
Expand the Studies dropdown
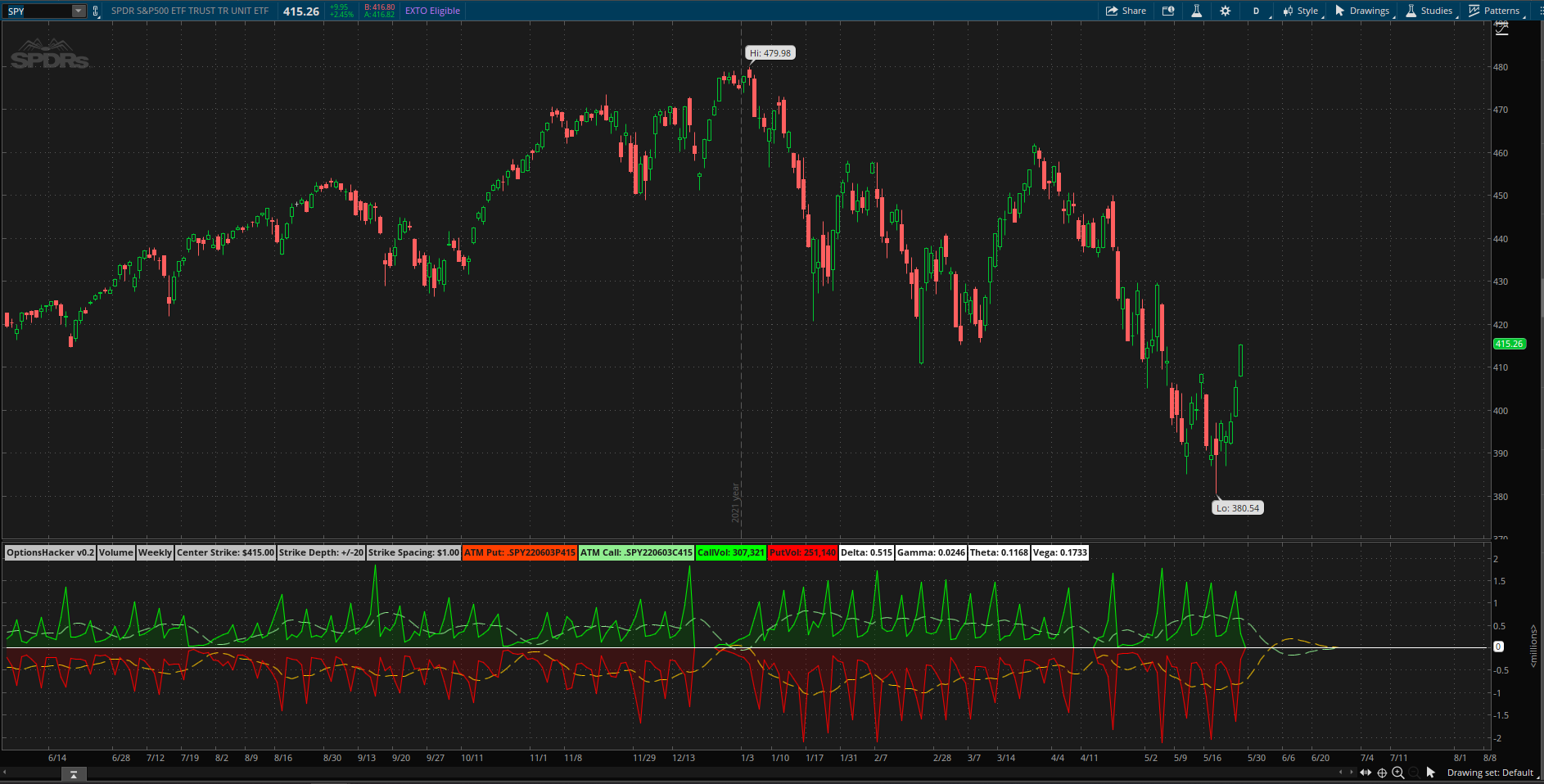click(x=1429, y=11)
